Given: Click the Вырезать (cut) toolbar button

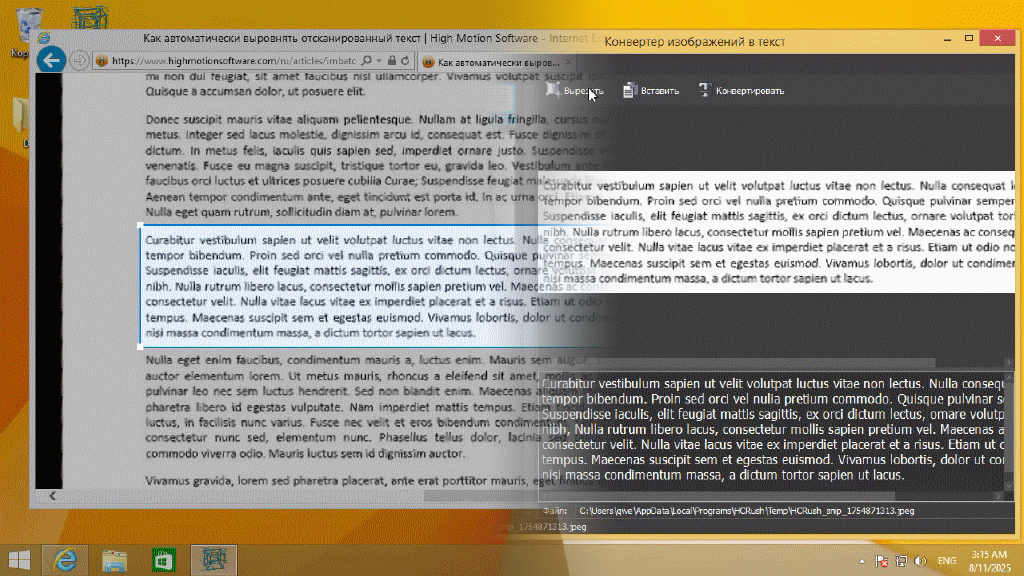Looking at the screenshot, I should [x=575, y=91].
